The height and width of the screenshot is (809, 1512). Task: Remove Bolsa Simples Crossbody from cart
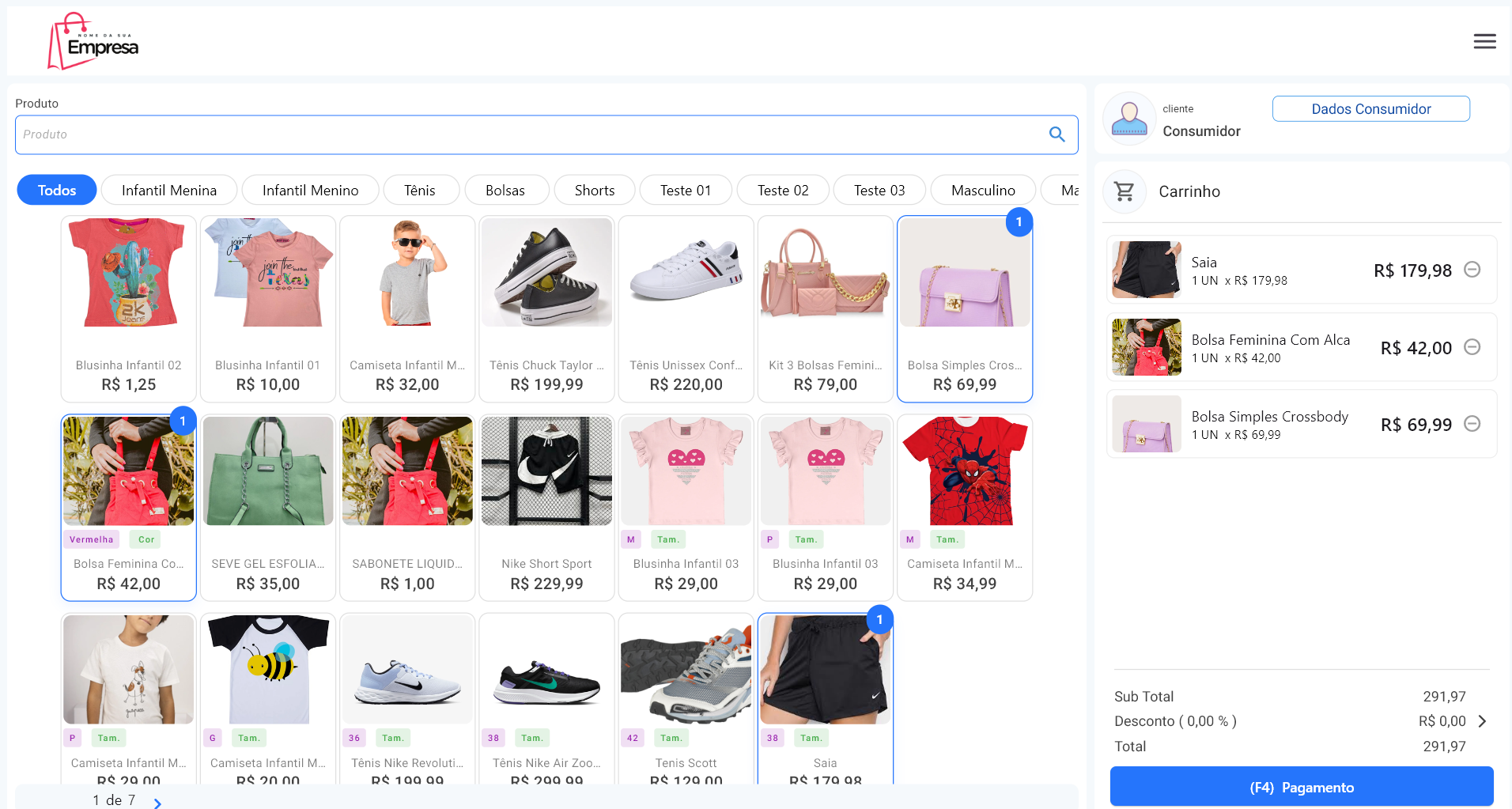click(x=1472, y=424)
